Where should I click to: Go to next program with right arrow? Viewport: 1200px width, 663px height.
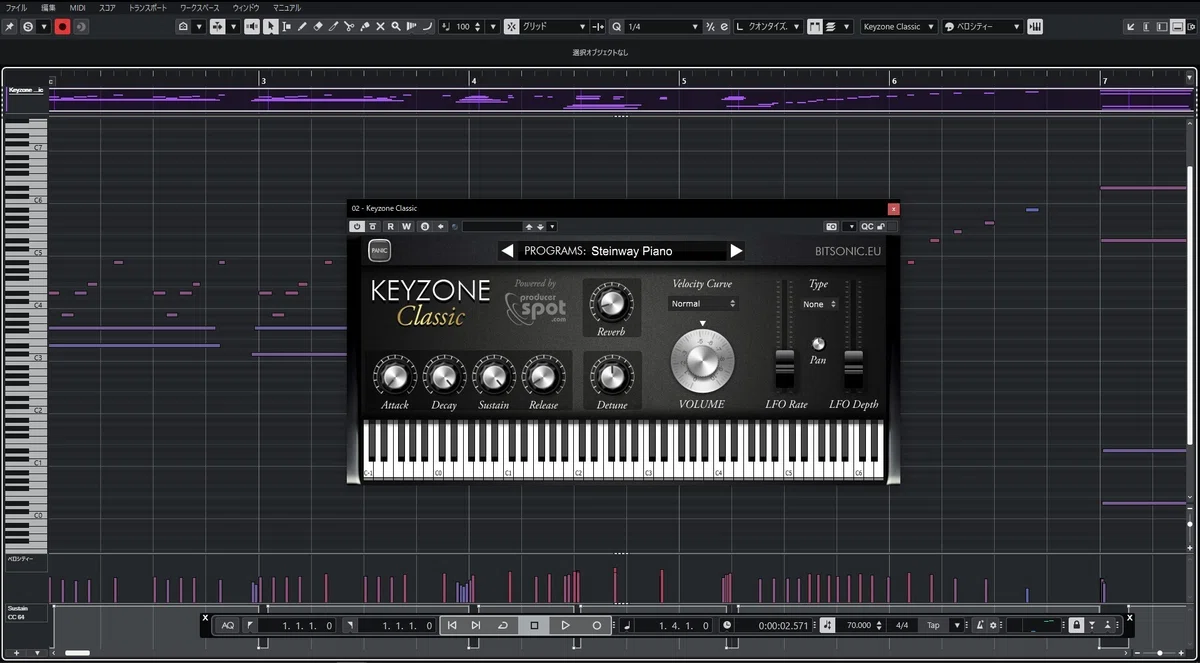737,251
